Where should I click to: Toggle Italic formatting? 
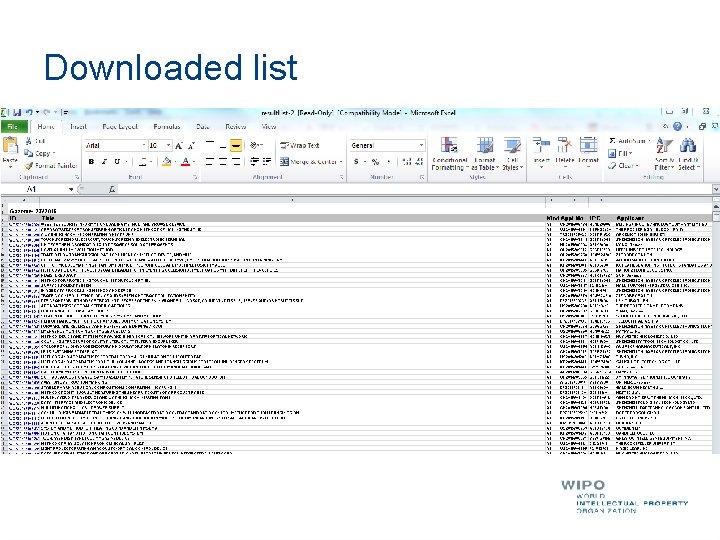coord(104,162)
